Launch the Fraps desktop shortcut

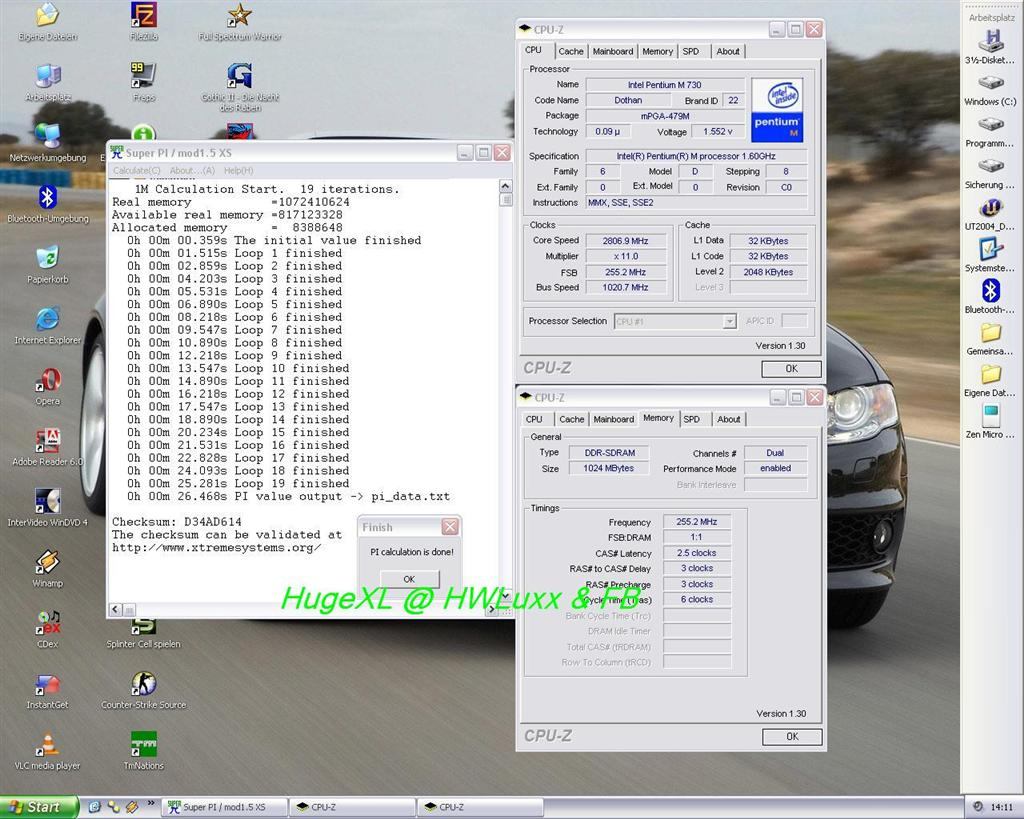click(x=144, y=83)
